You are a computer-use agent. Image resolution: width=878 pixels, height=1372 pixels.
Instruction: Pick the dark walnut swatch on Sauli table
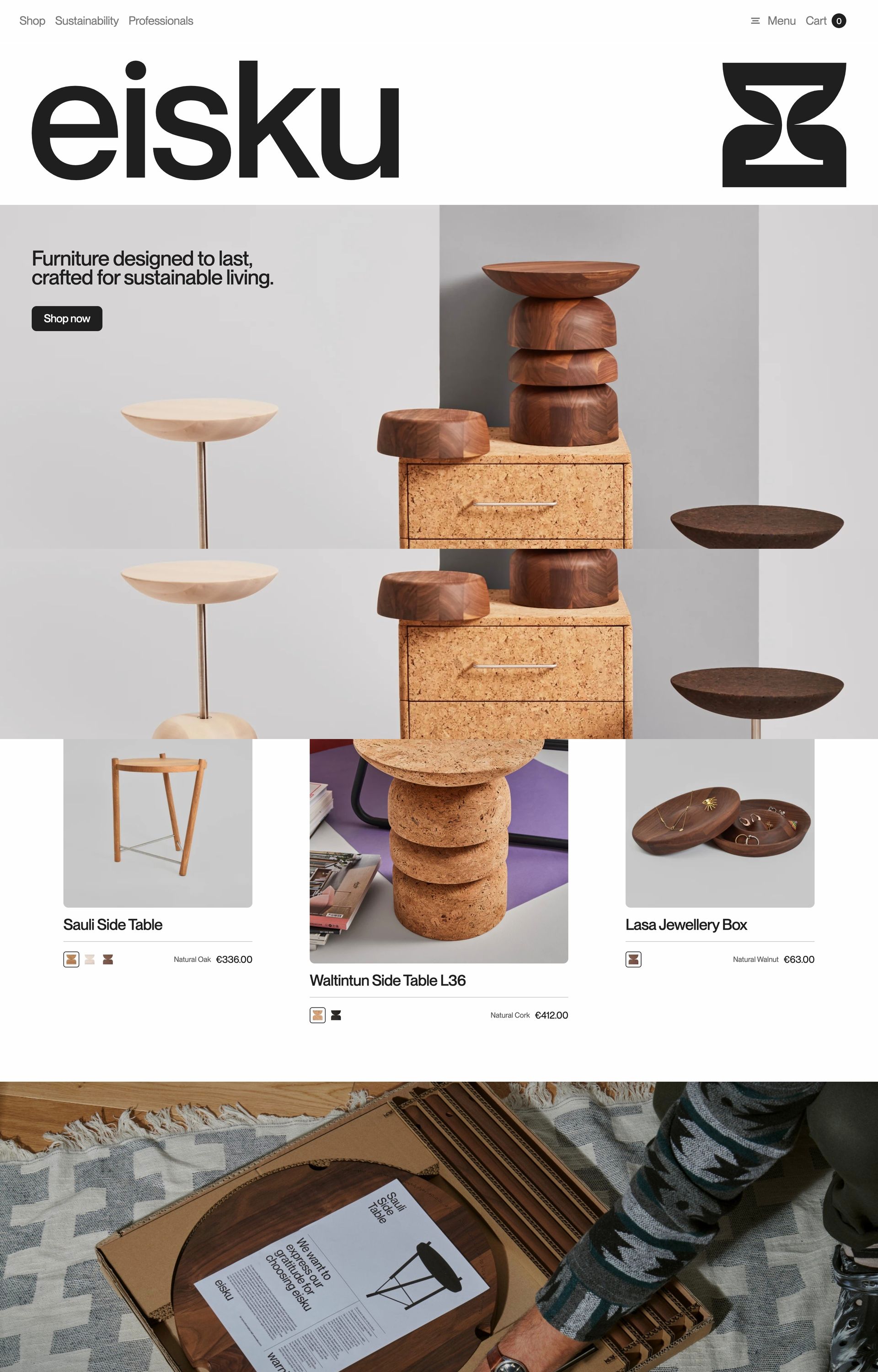tap(108, 959)
